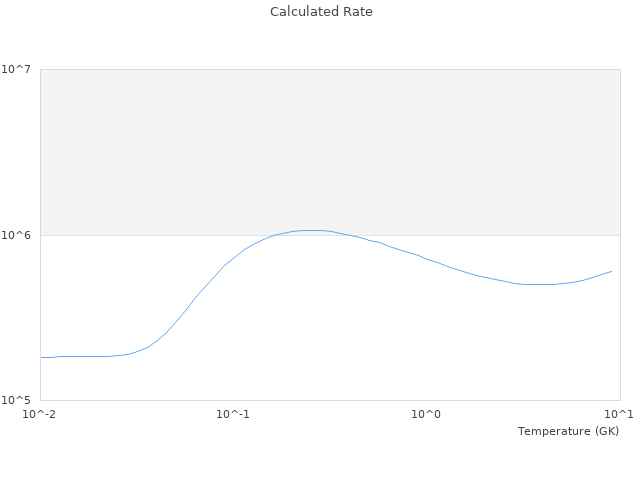Pick the curve point above the 10^-1 tick
Screen dimensions: 640x480
[233, 259]
